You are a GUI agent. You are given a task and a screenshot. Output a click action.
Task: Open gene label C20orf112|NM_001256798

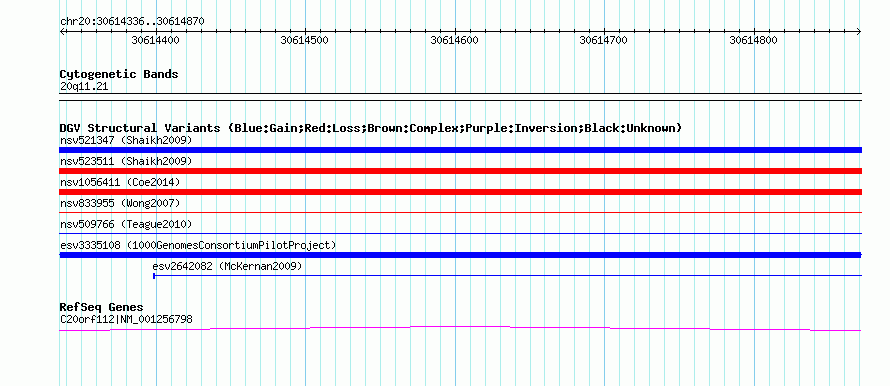click(126, 320)
